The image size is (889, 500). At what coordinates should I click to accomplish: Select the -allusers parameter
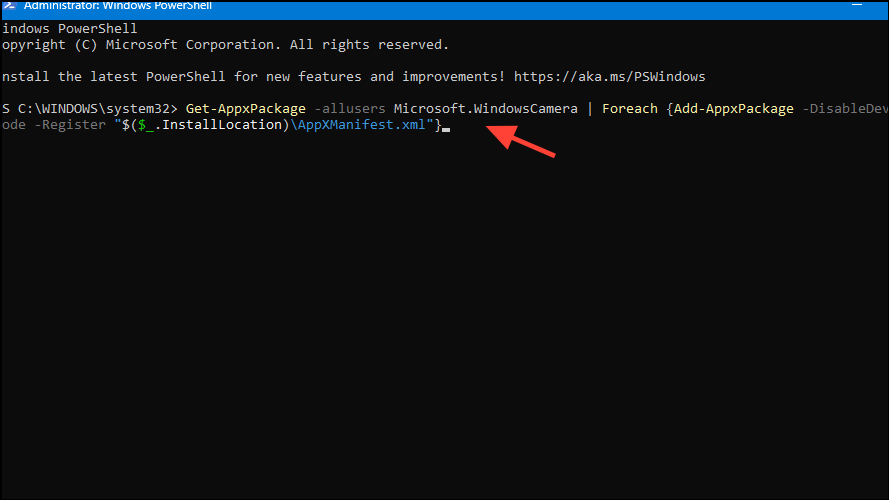coord(350,109)
